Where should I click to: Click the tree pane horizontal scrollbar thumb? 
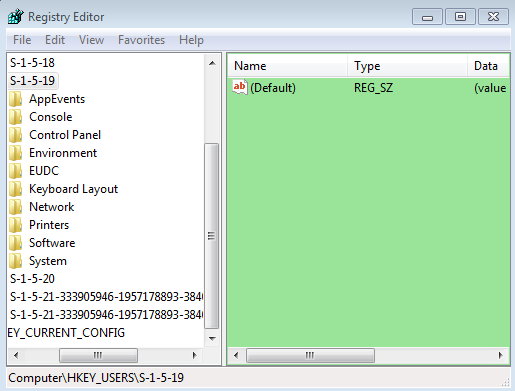pyautogui.click(x=98, y=355)
